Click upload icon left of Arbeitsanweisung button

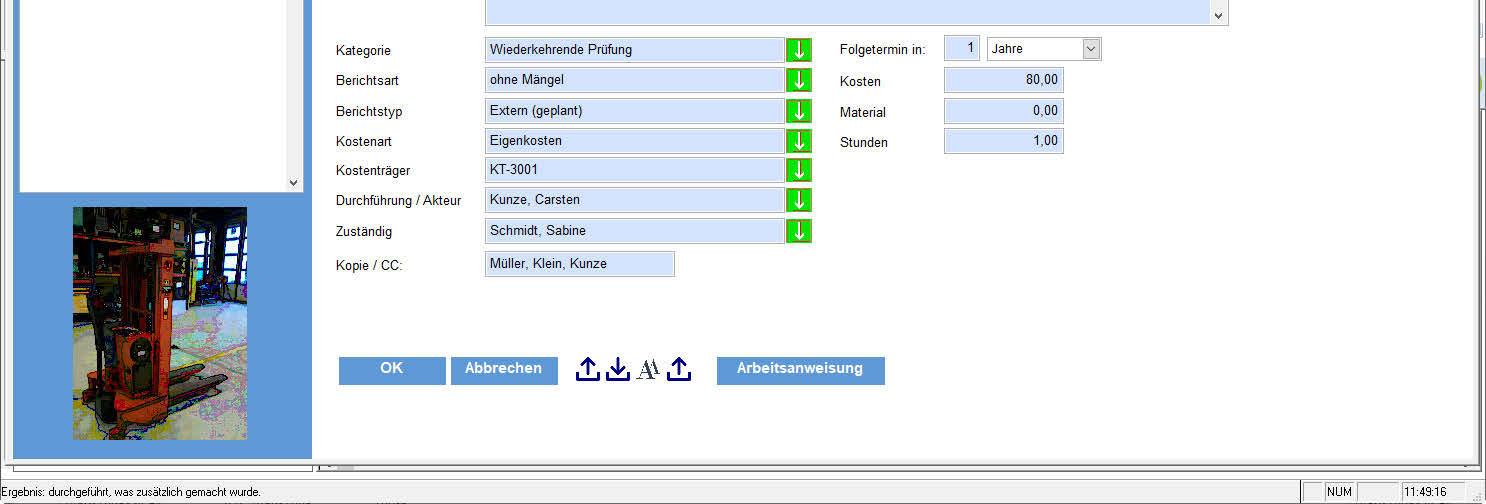(x=679, y=369)
